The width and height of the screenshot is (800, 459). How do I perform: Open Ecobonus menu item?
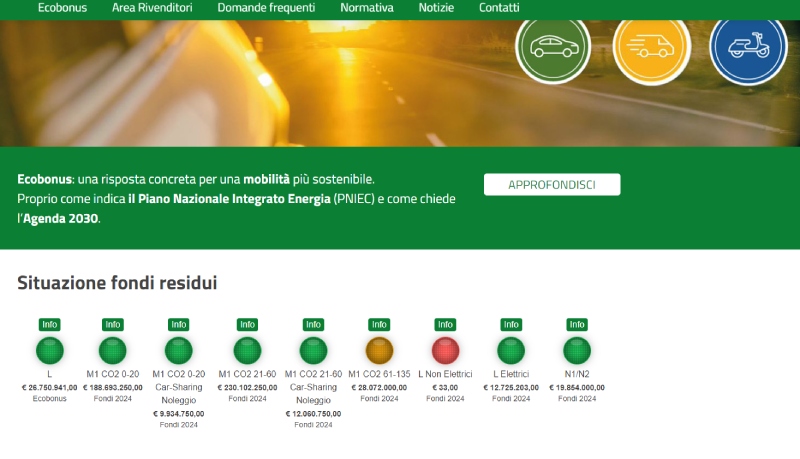click(62, 8)
